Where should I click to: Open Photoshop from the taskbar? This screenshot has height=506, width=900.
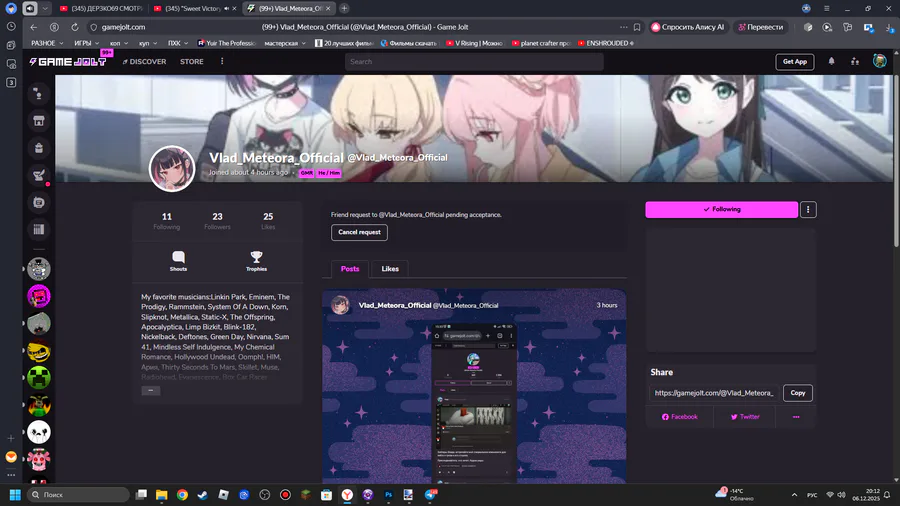[389, 495]
